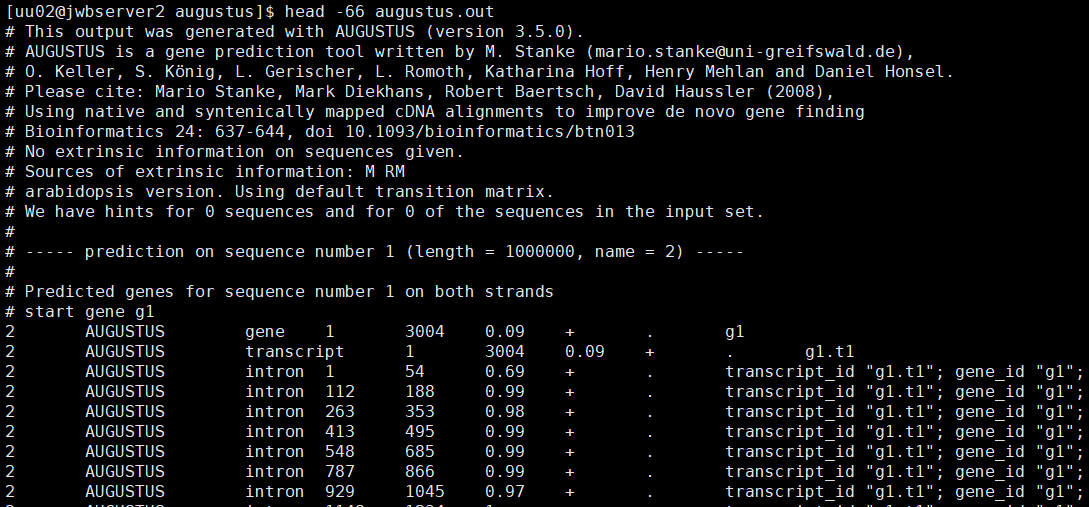Click the g1.t1 ID in the transcript row
The image size is (1089, 507).
coord(829,351)
